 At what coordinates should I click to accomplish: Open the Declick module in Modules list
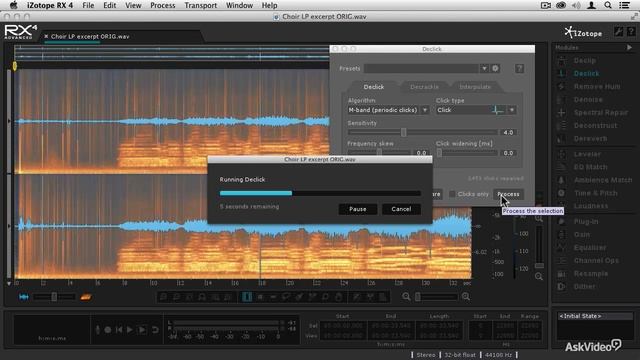pyautogui.click(x=586, y=73)
